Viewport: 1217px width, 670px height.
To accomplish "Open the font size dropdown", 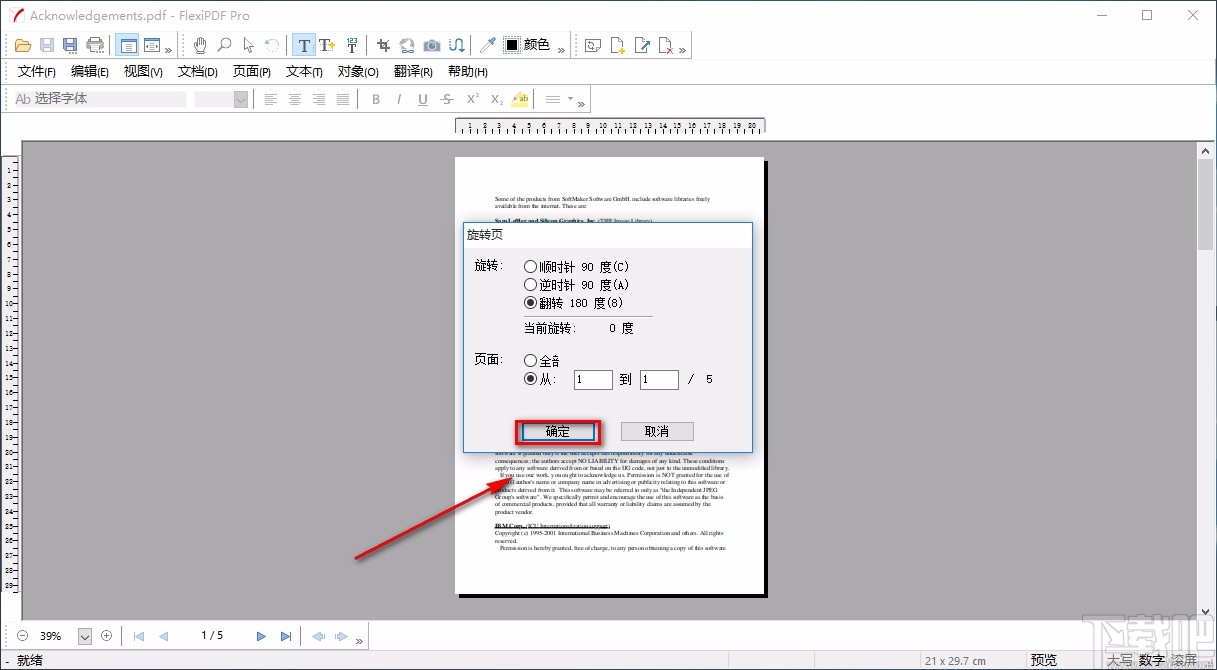I will pos(240,99).
